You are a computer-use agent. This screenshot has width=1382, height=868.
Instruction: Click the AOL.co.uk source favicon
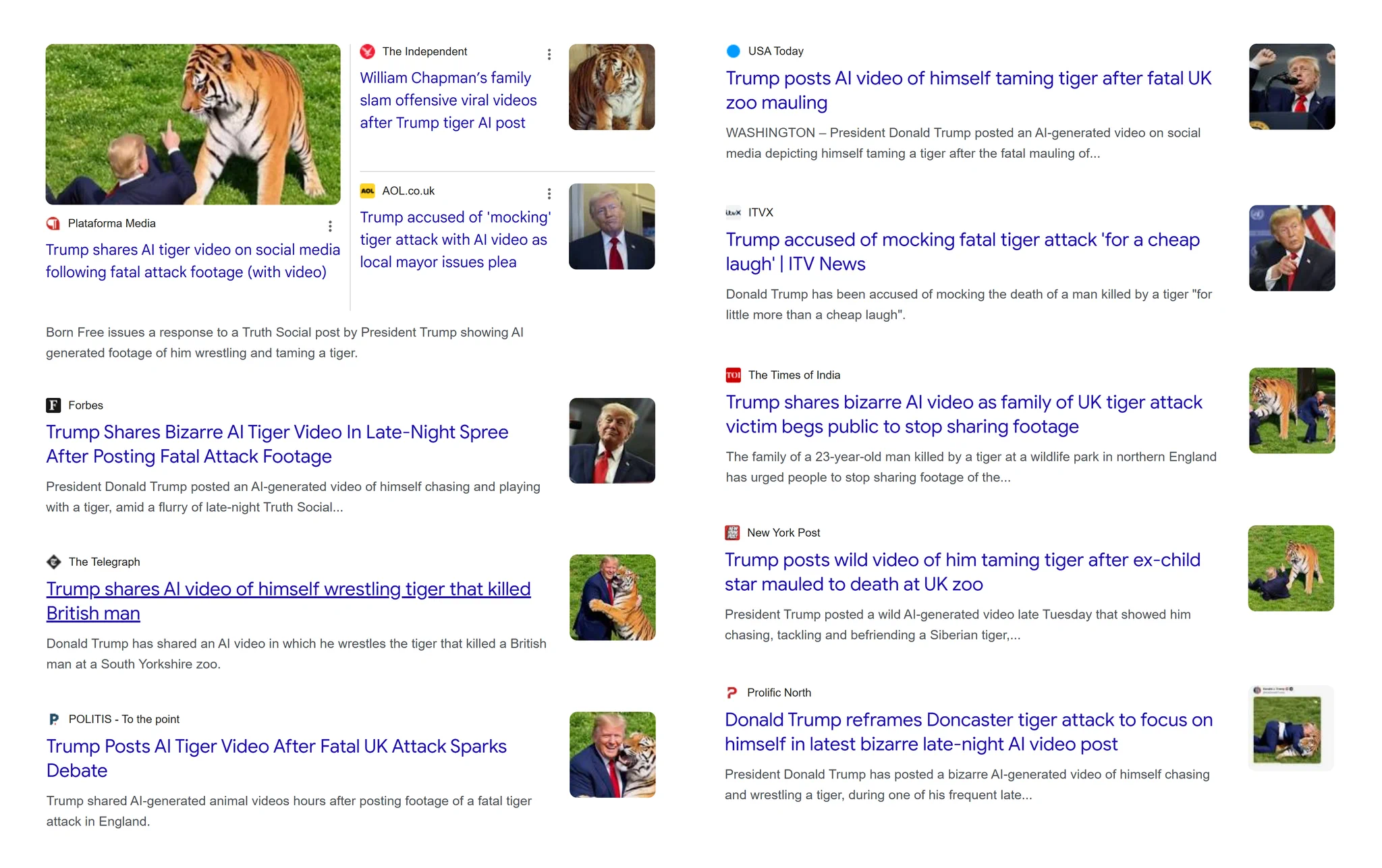368,191
